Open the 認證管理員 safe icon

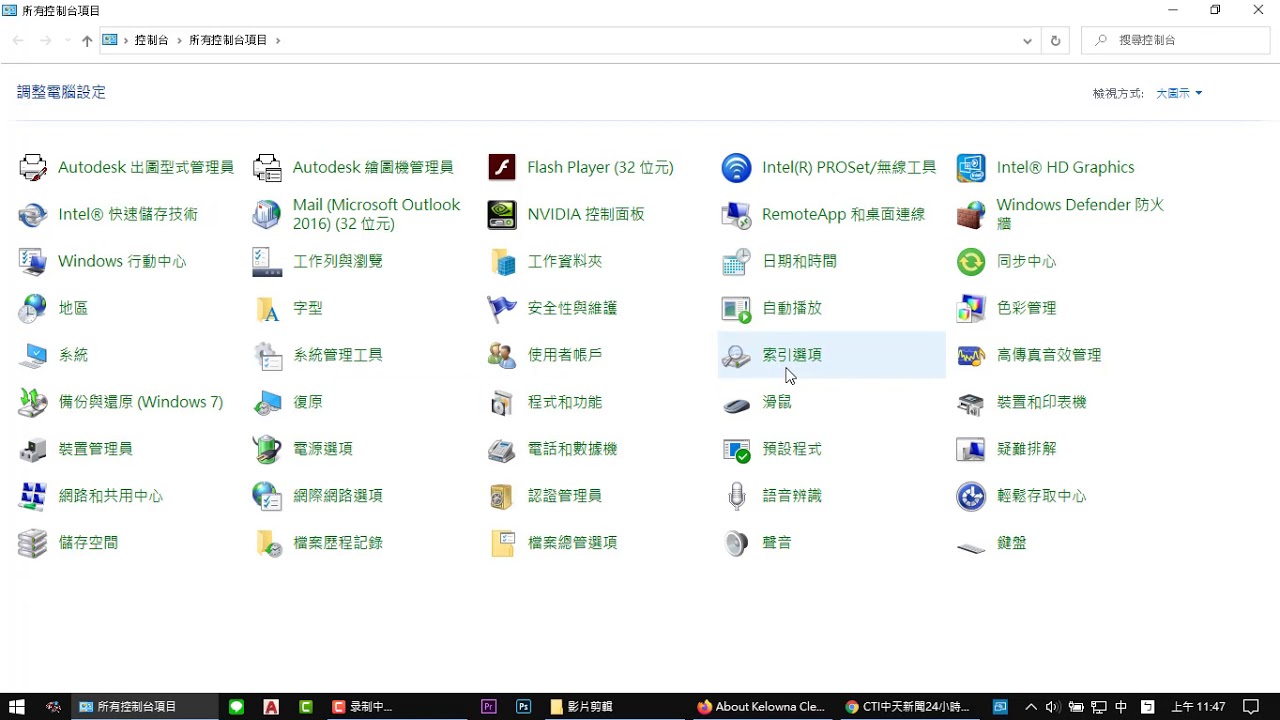coord(502,496)
